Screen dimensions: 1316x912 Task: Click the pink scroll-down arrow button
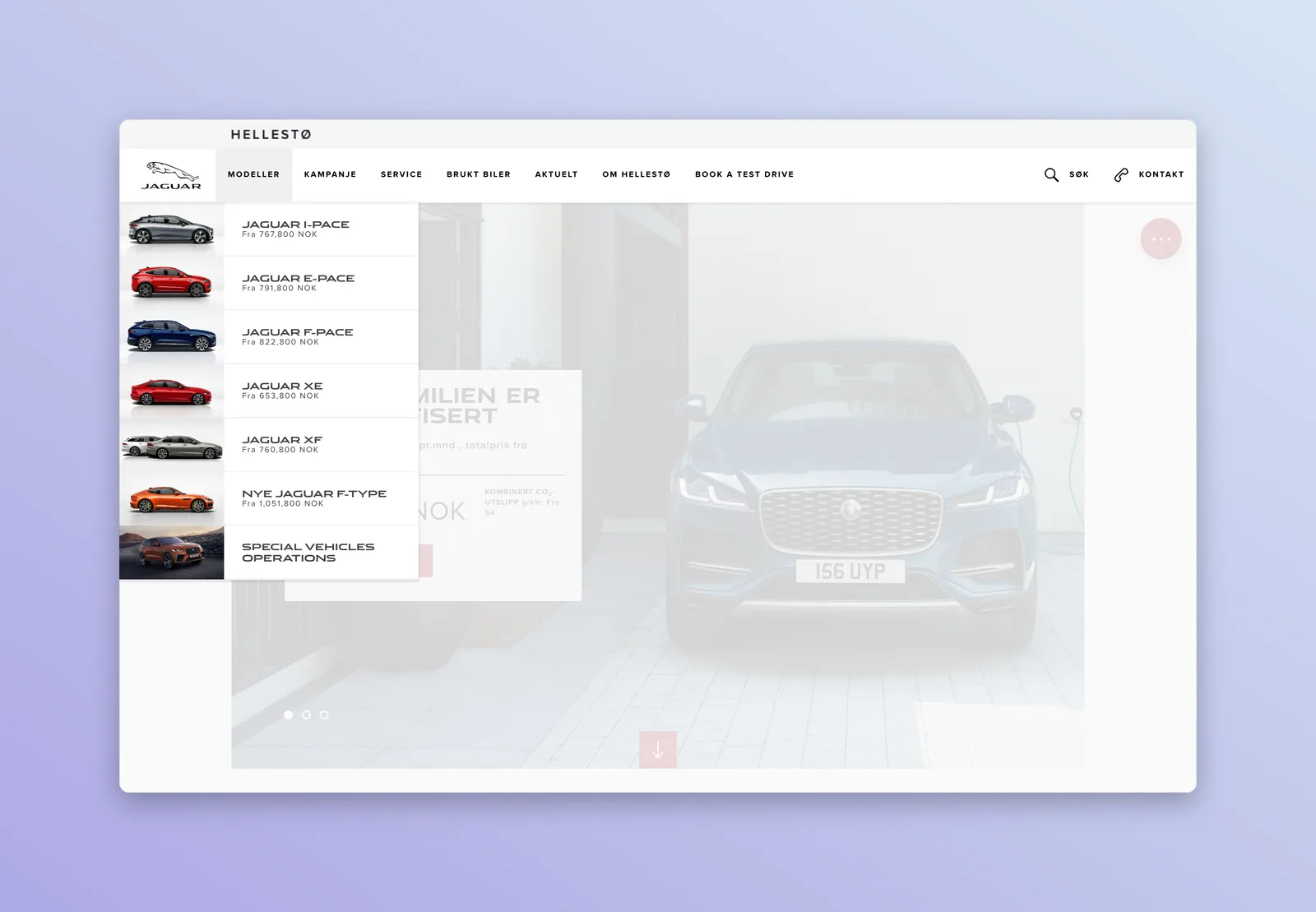(658, 750)
